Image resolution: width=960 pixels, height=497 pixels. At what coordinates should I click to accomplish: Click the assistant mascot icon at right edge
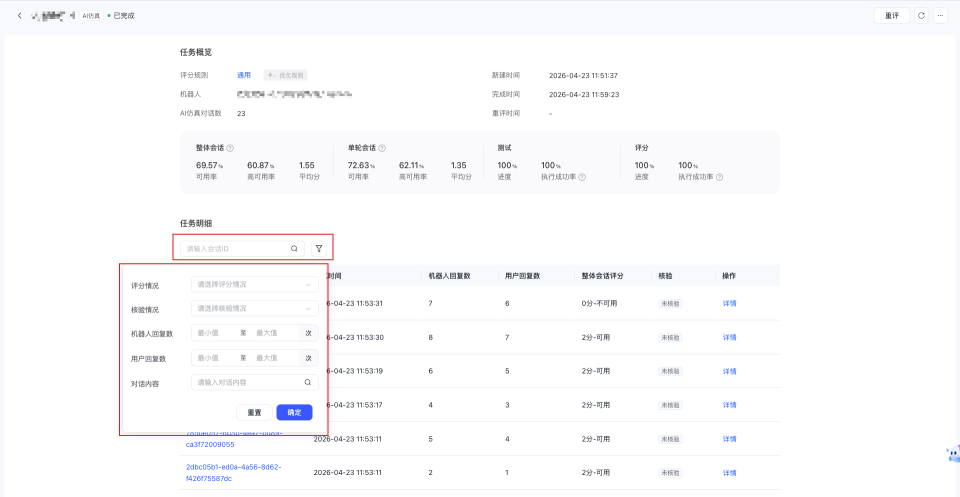954,454
